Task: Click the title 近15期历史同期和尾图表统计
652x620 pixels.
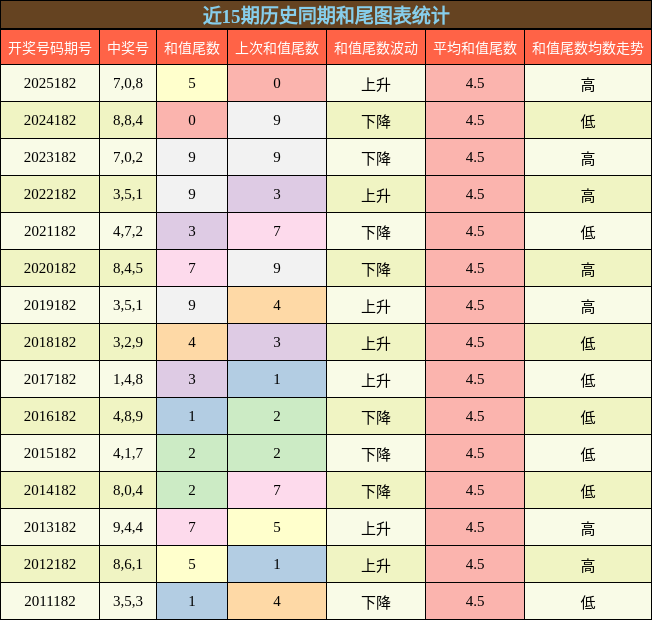Action: tap(326, 15)
